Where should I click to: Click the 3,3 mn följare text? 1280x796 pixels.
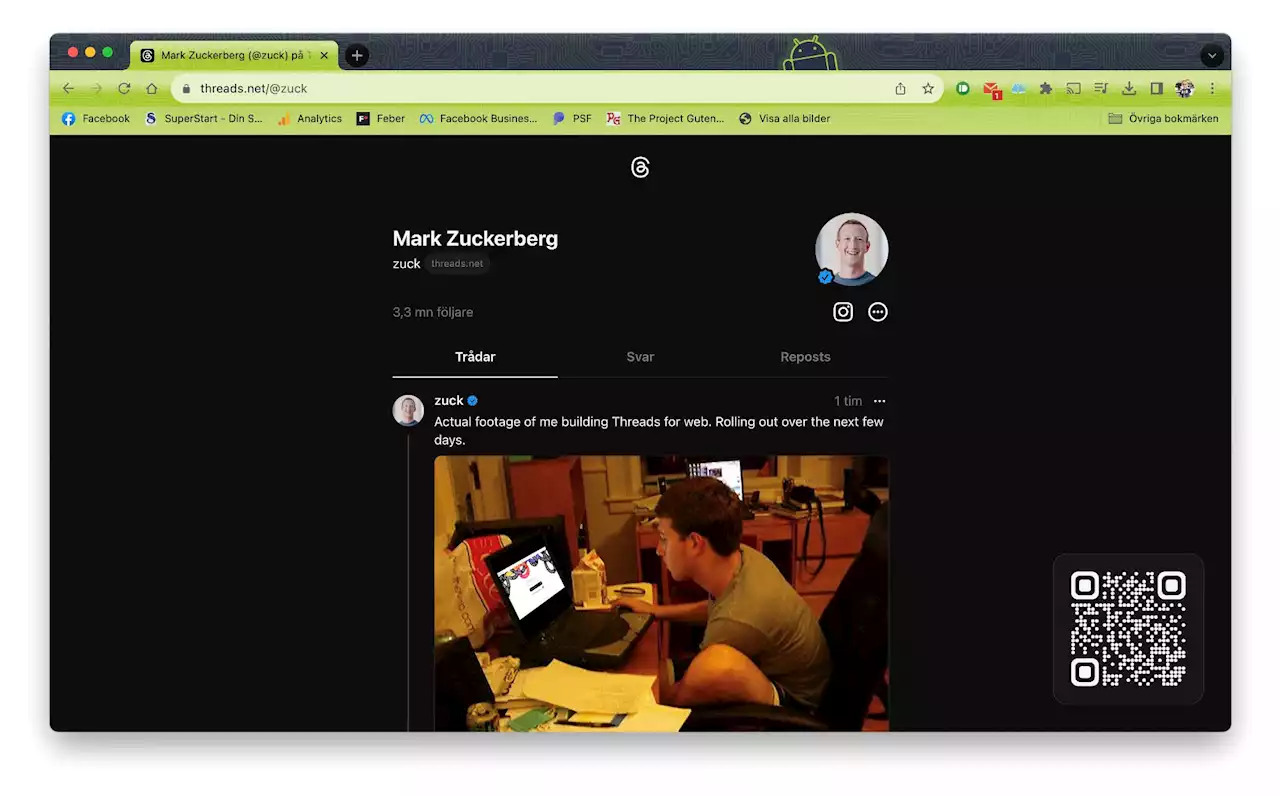(x=433, y=312)
